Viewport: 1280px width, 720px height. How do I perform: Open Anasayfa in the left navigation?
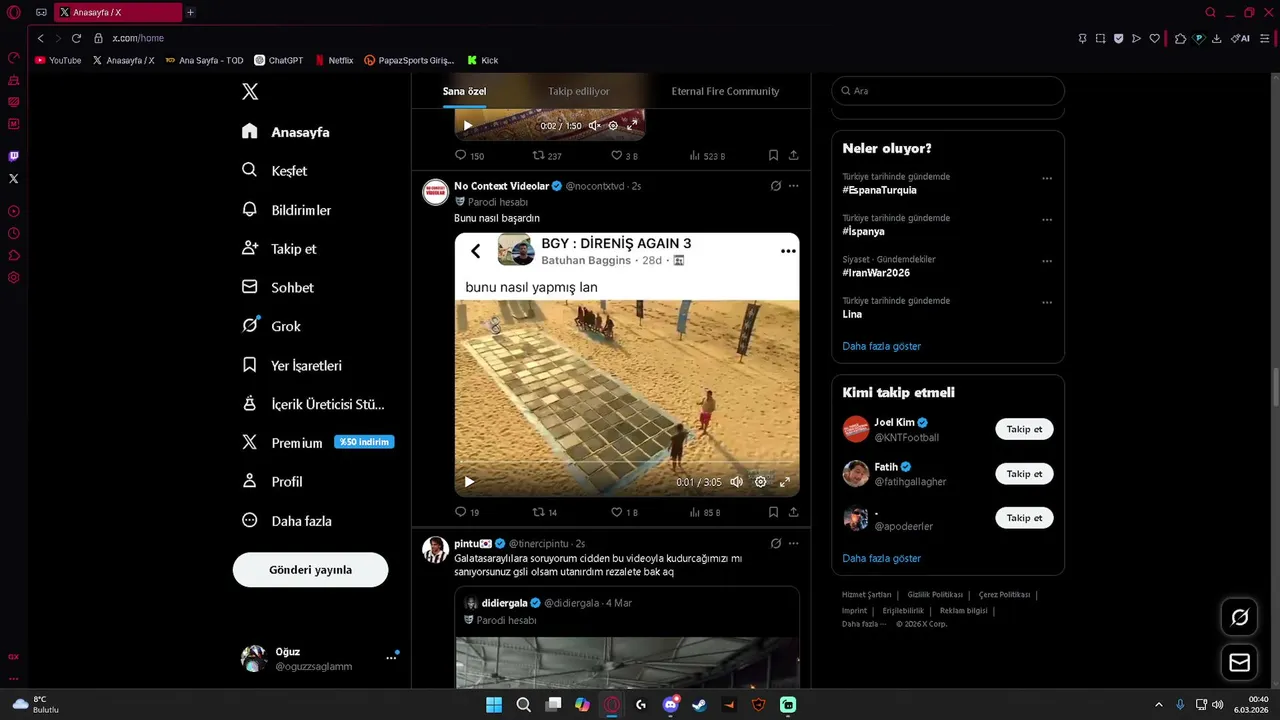coord(286,132)
